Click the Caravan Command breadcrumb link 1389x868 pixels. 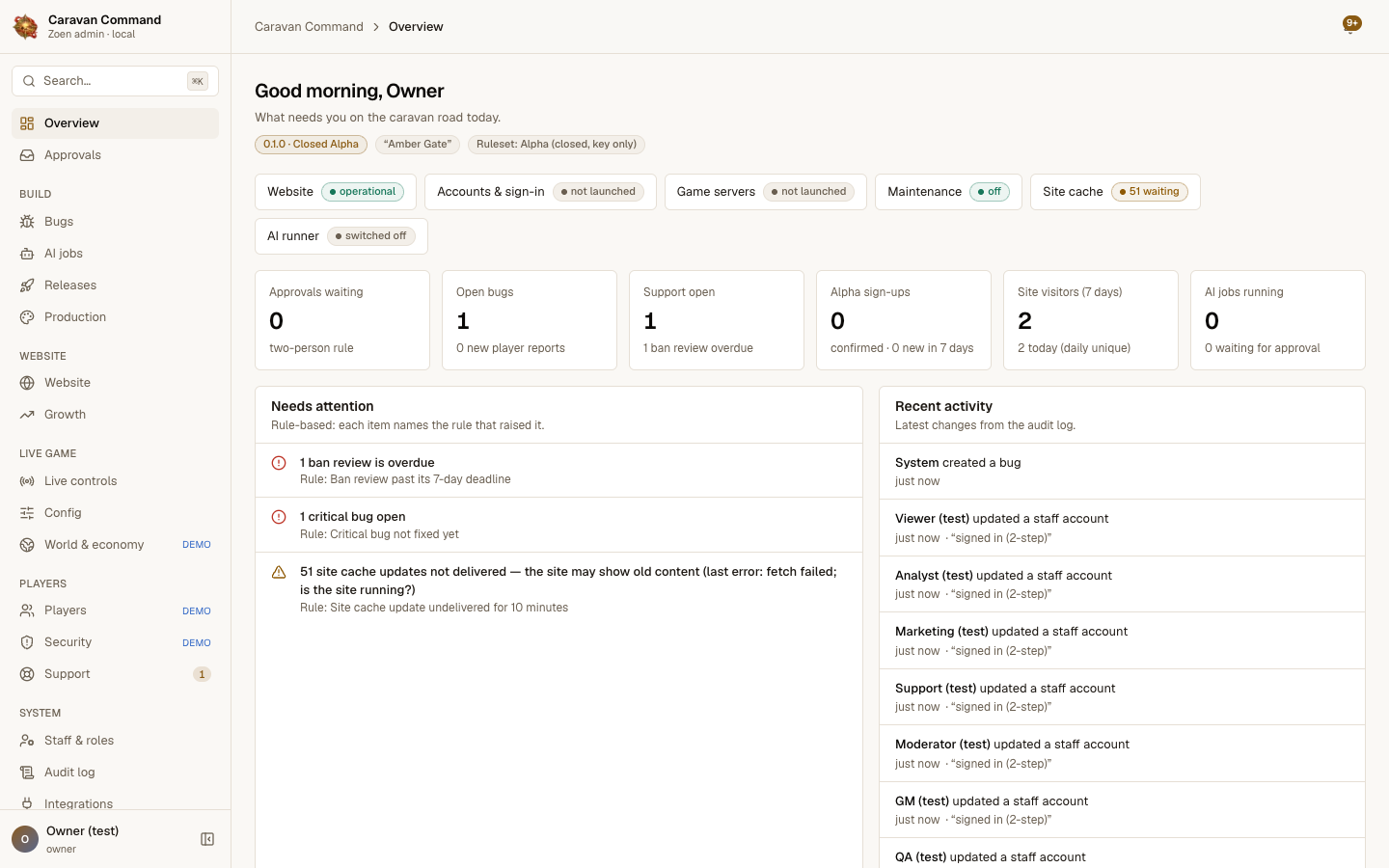coord(309,27)
